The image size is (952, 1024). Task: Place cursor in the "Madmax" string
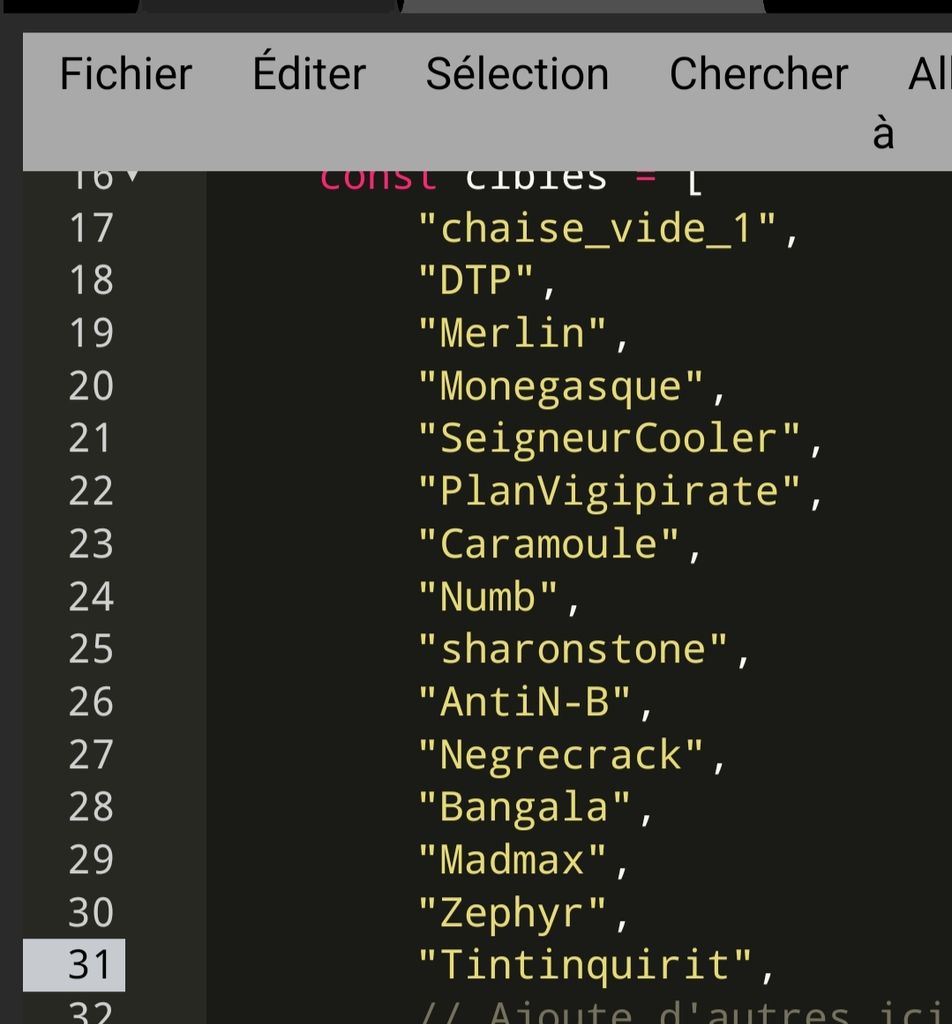point(512,859)
